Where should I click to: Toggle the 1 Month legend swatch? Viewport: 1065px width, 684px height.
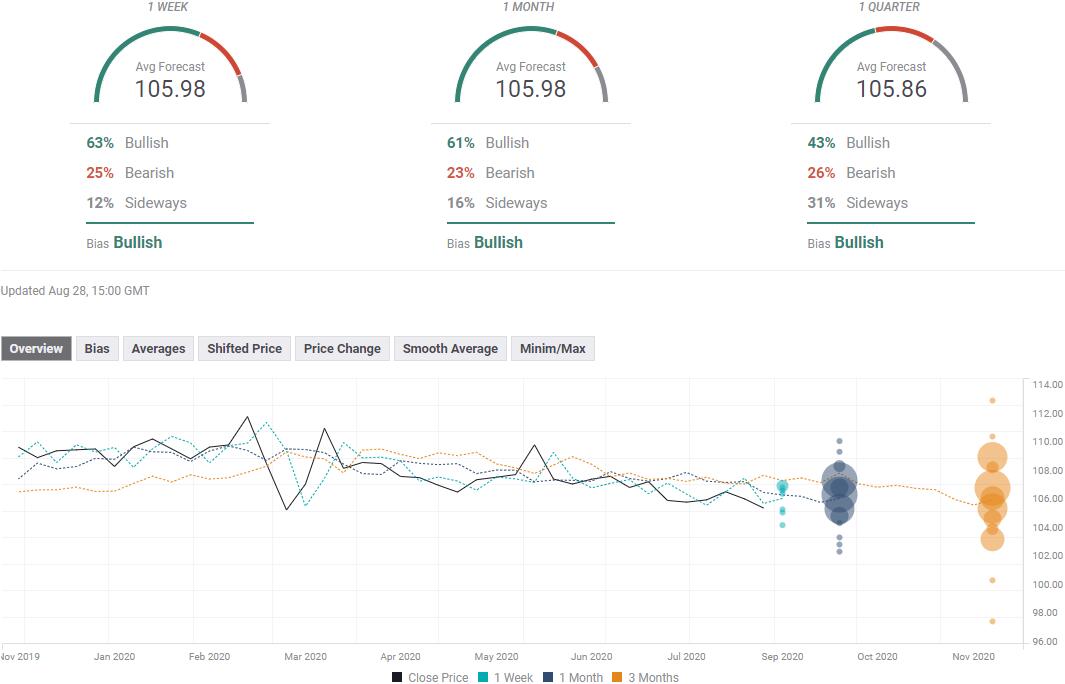(548, 677)
